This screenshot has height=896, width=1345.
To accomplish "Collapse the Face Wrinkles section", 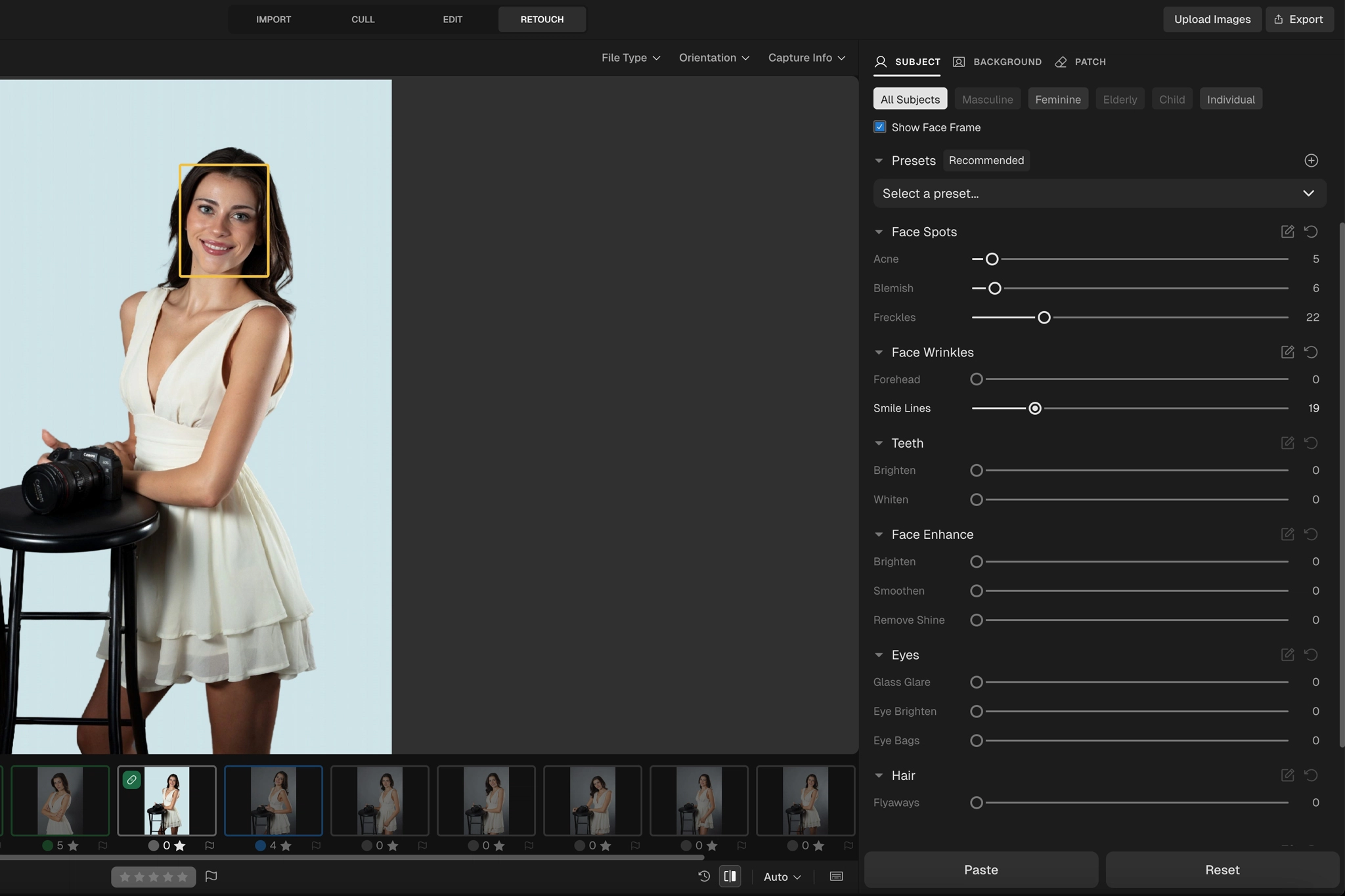I will tap(879, 352).
